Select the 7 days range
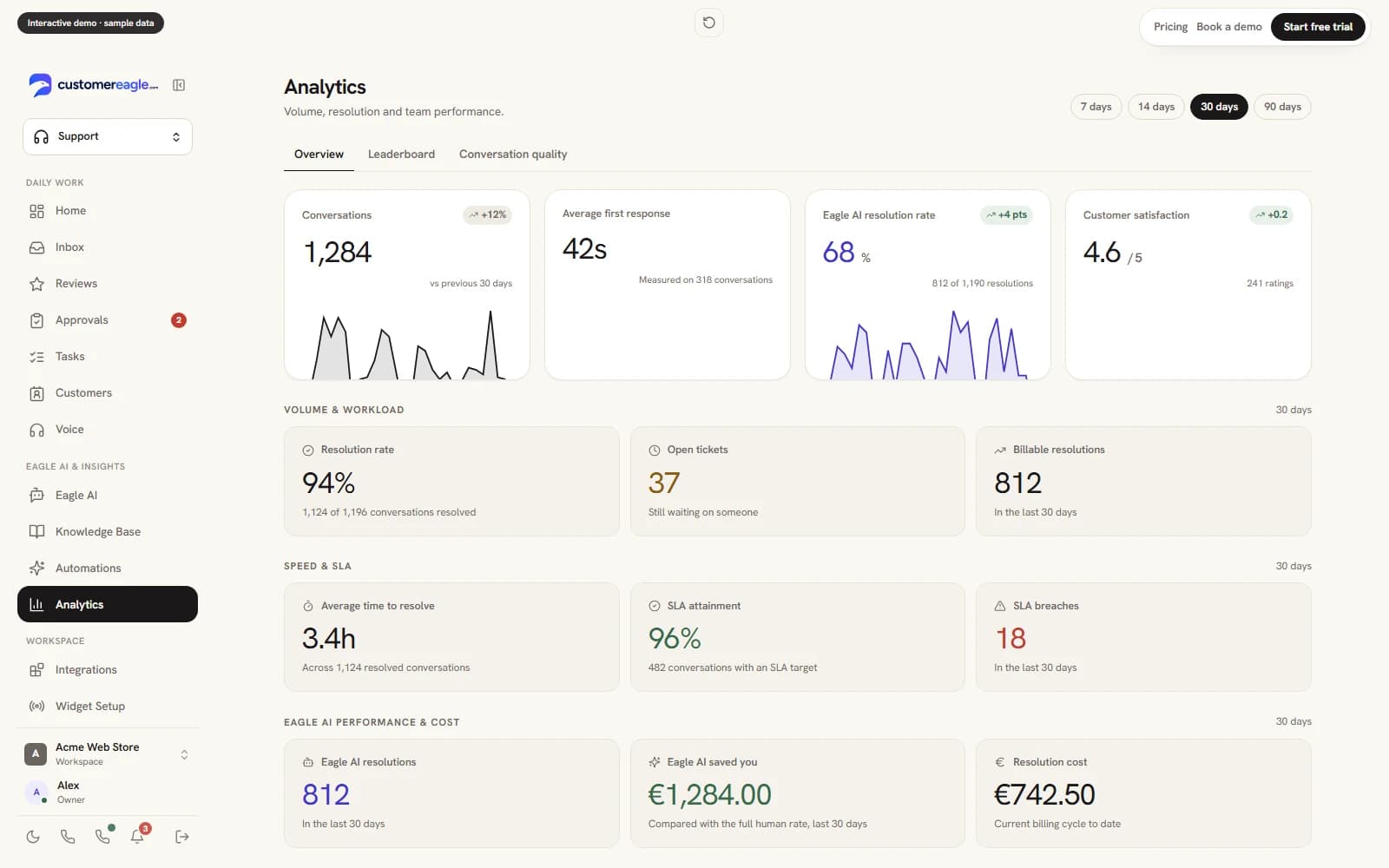The height and width of the screenshot is (868, 1389). [1096, 107]
